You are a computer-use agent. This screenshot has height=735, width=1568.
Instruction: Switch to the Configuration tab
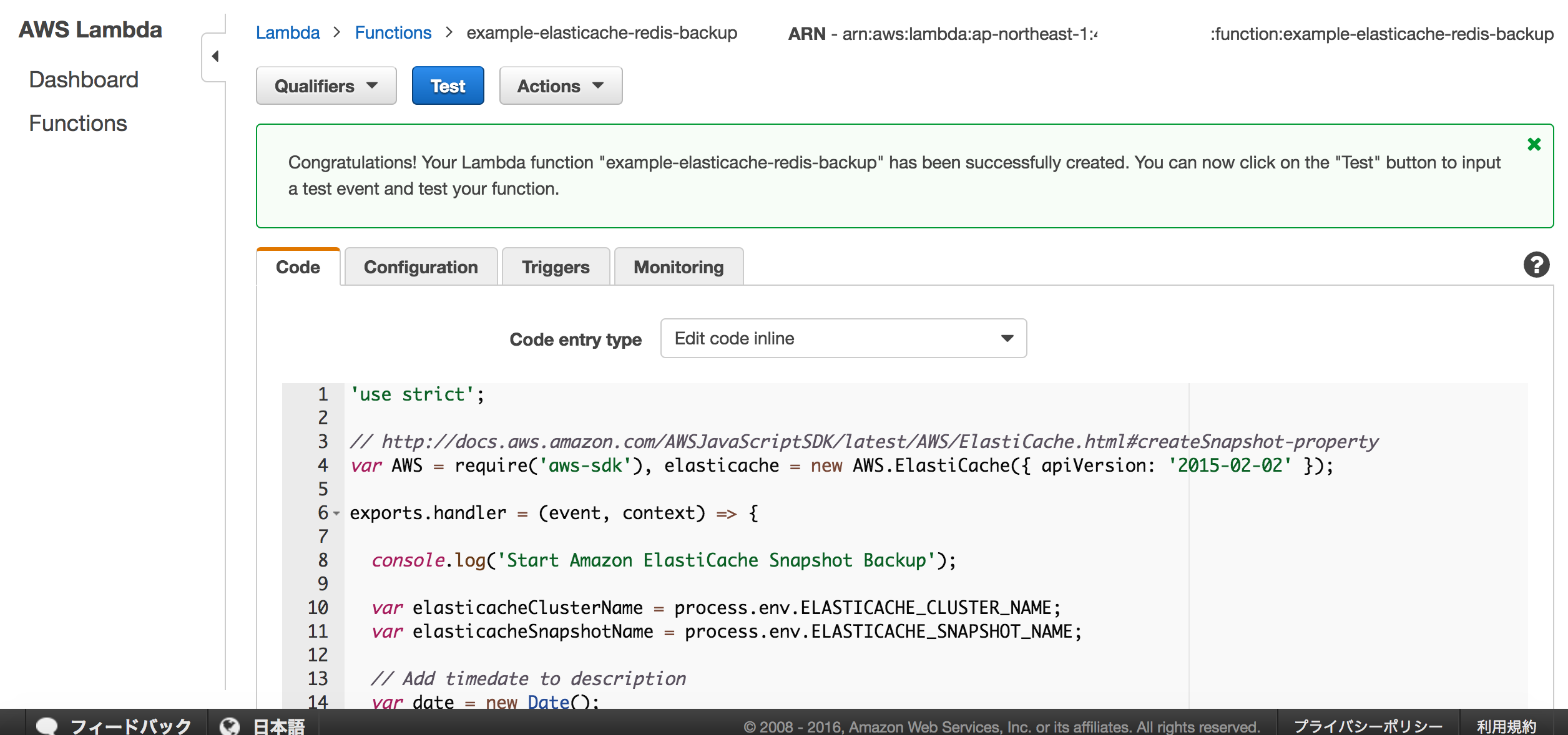421,267
